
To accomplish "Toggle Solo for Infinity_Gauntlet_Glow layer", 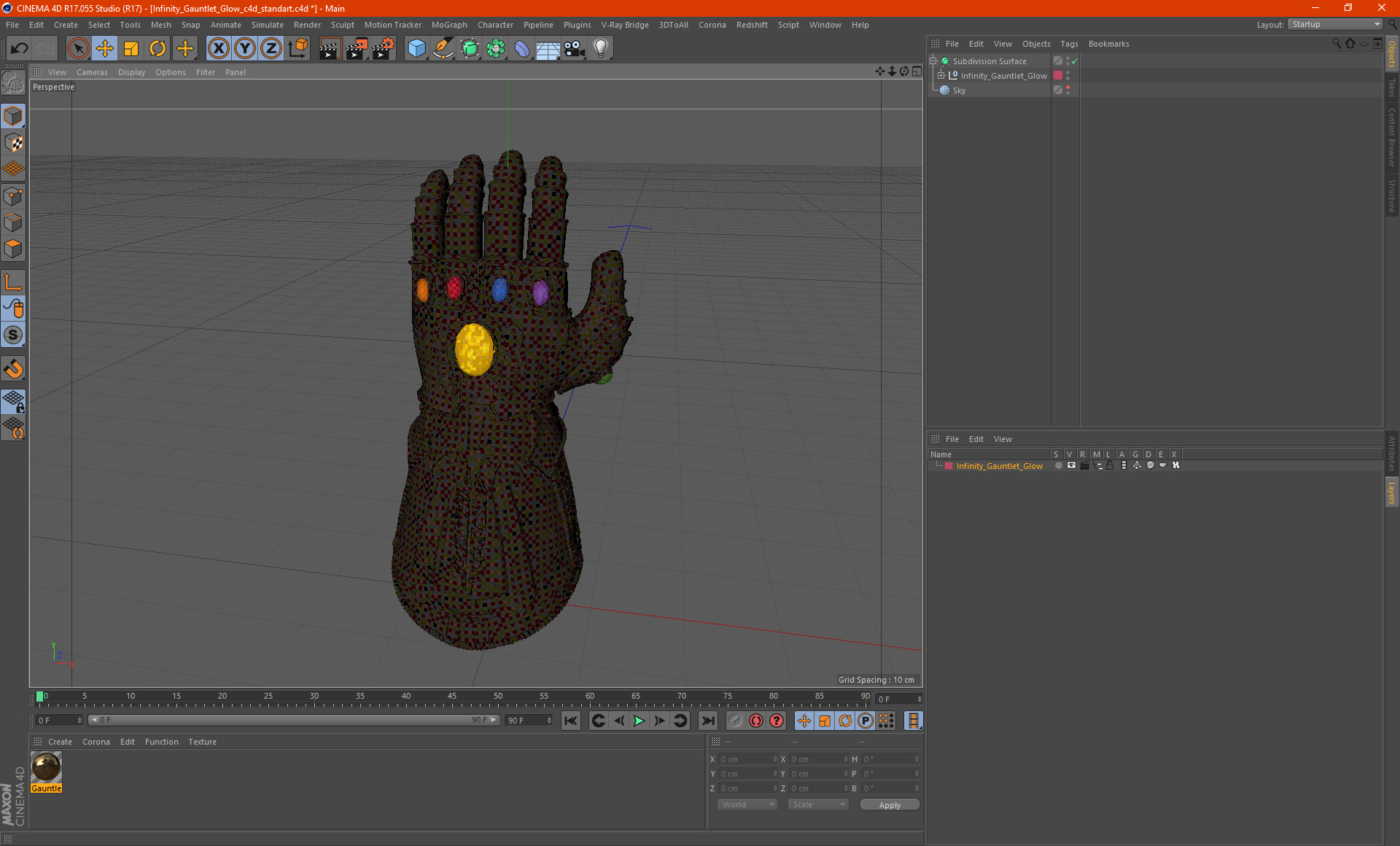I will [1058, 465].
